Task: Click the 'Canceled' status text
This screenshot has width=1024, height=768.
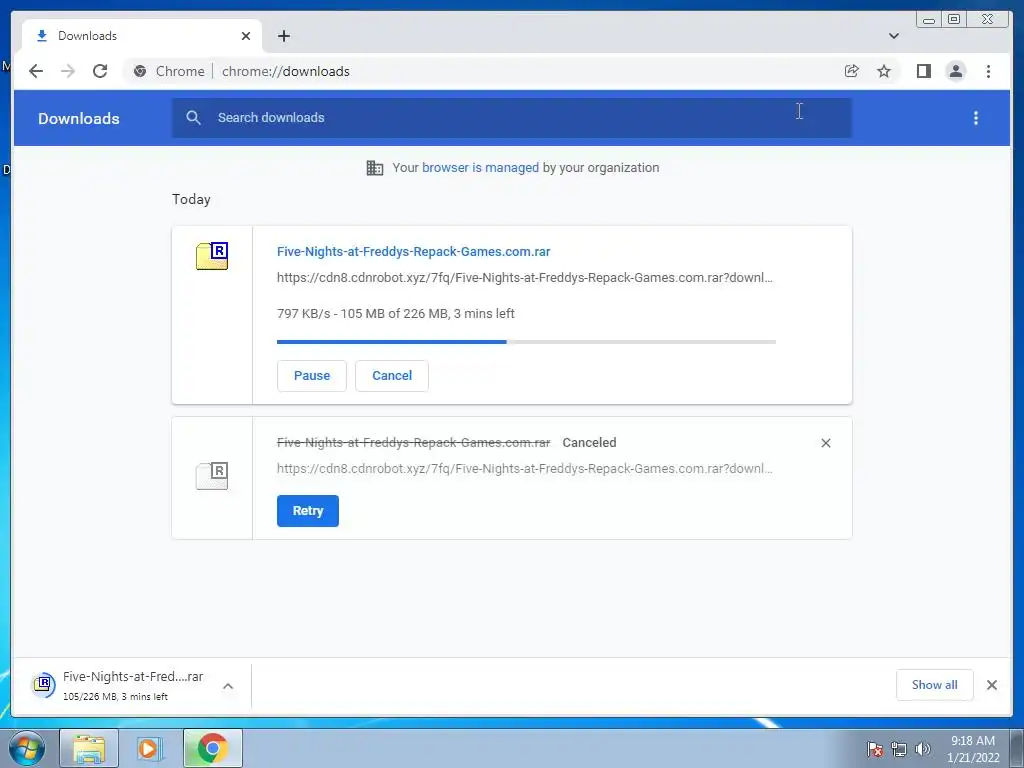Action: (x=589, y=443)
